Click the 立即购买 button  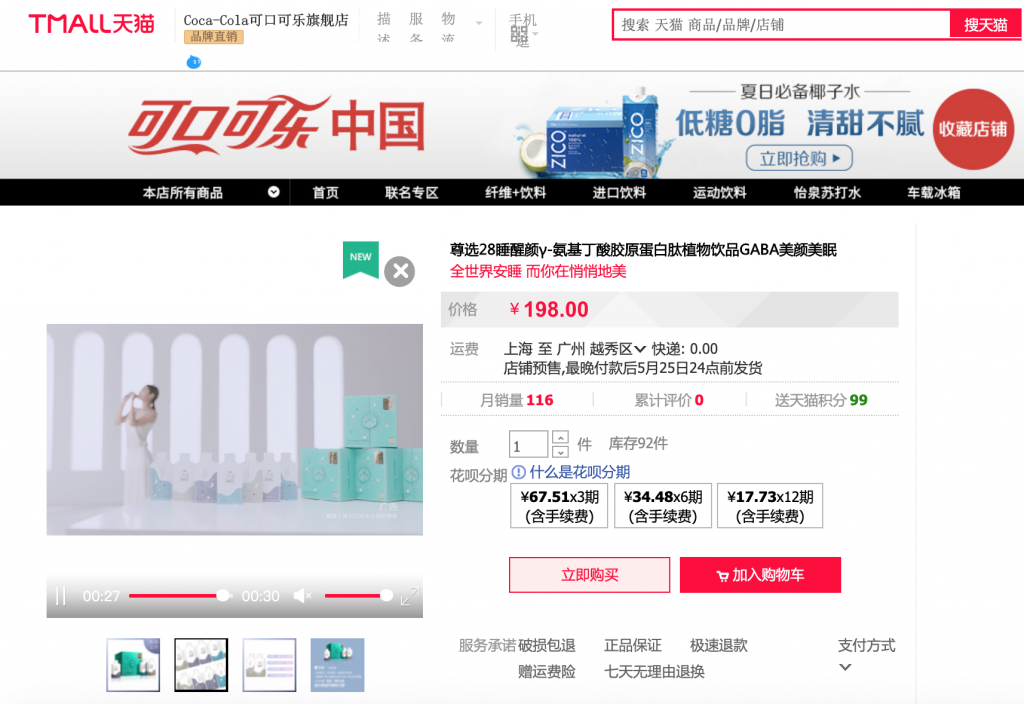tap(590, 575)
